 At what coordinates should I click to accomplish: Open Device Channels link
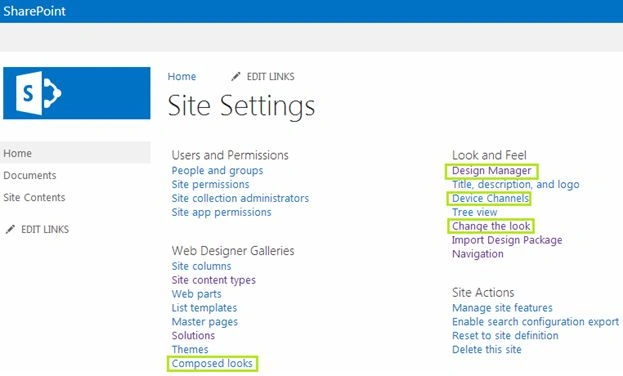(490, 198)
